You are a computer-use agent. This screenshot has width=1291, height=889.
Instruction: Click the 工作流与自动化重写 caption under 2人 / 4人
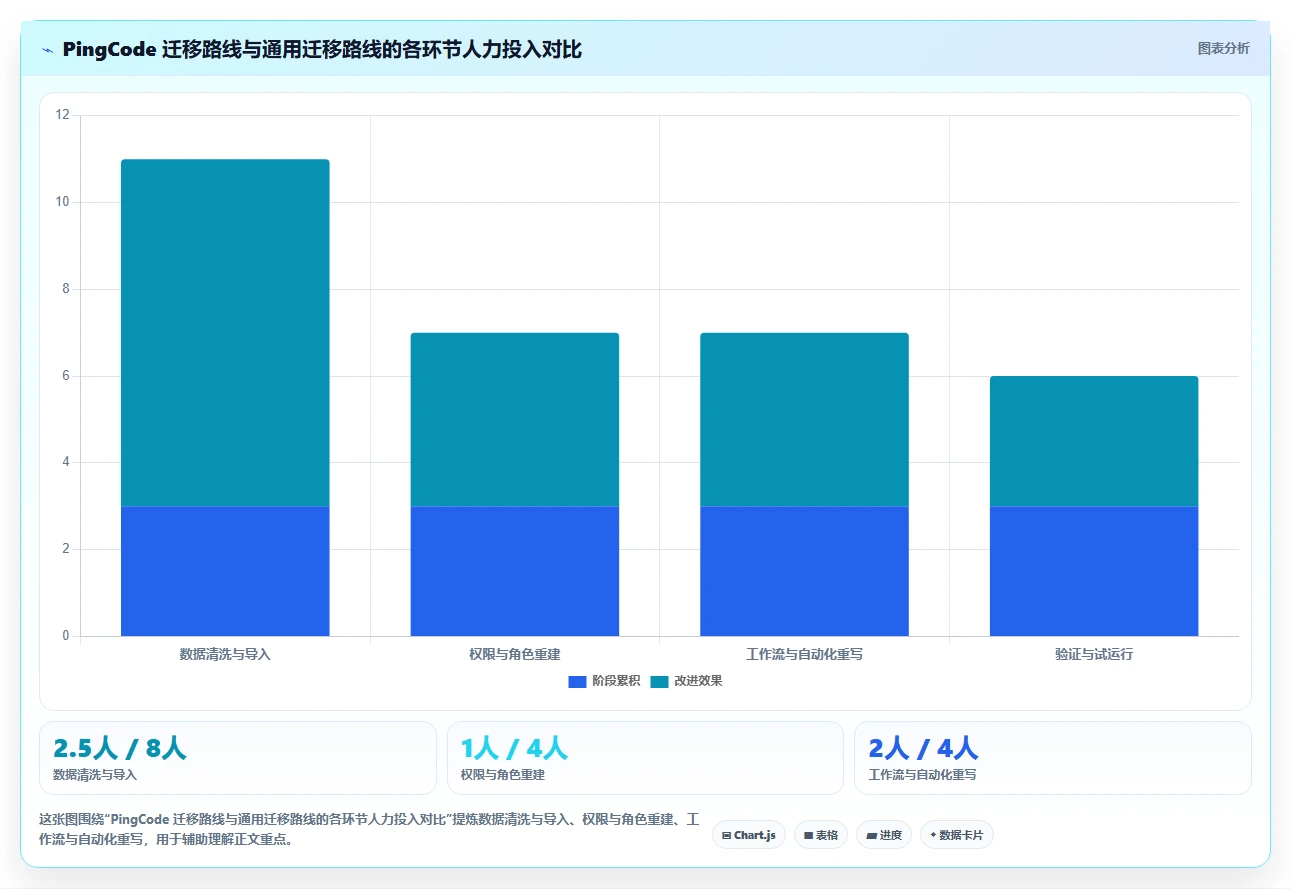[x=923, y=774]
